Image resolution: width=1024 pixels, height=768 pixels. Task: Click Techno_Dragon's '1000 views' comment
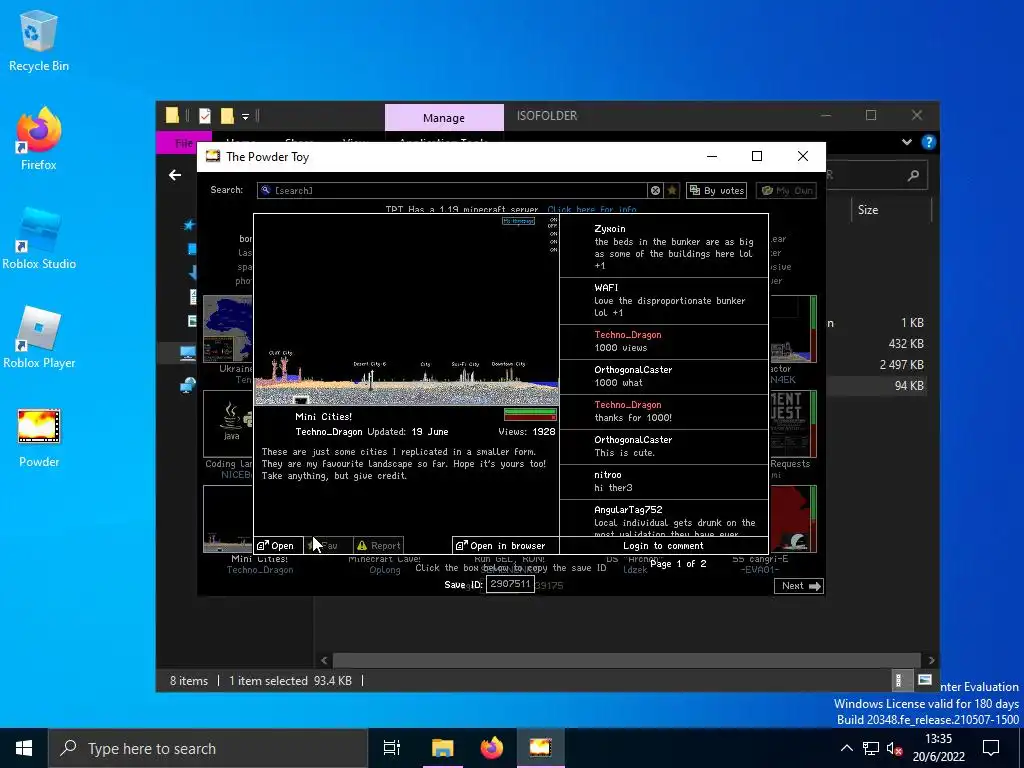664,342
